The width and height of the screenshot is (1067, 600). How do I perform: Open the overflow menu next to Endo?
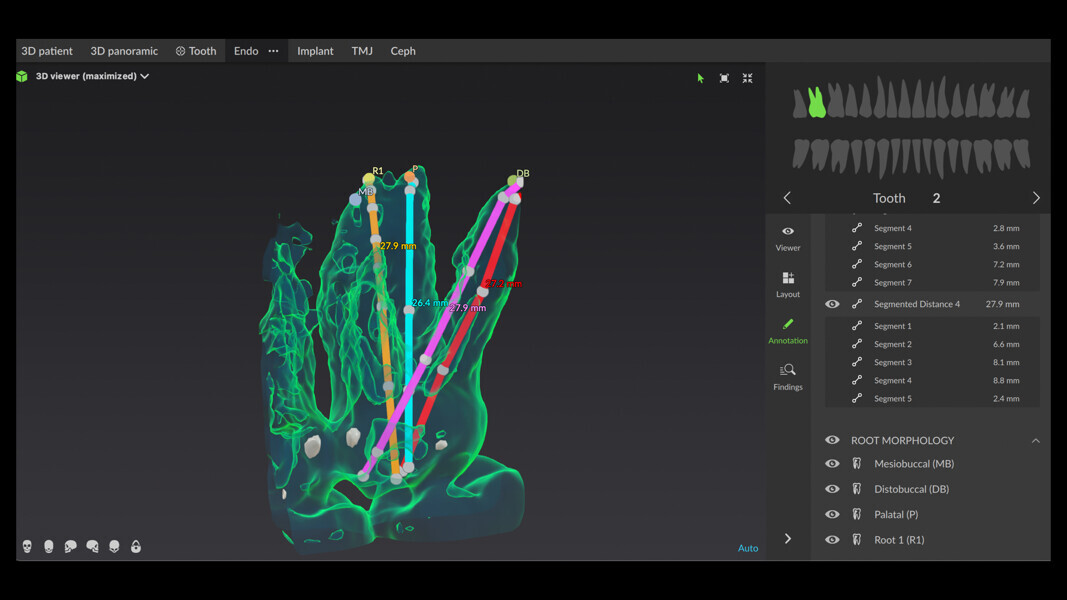coord(273,50)
